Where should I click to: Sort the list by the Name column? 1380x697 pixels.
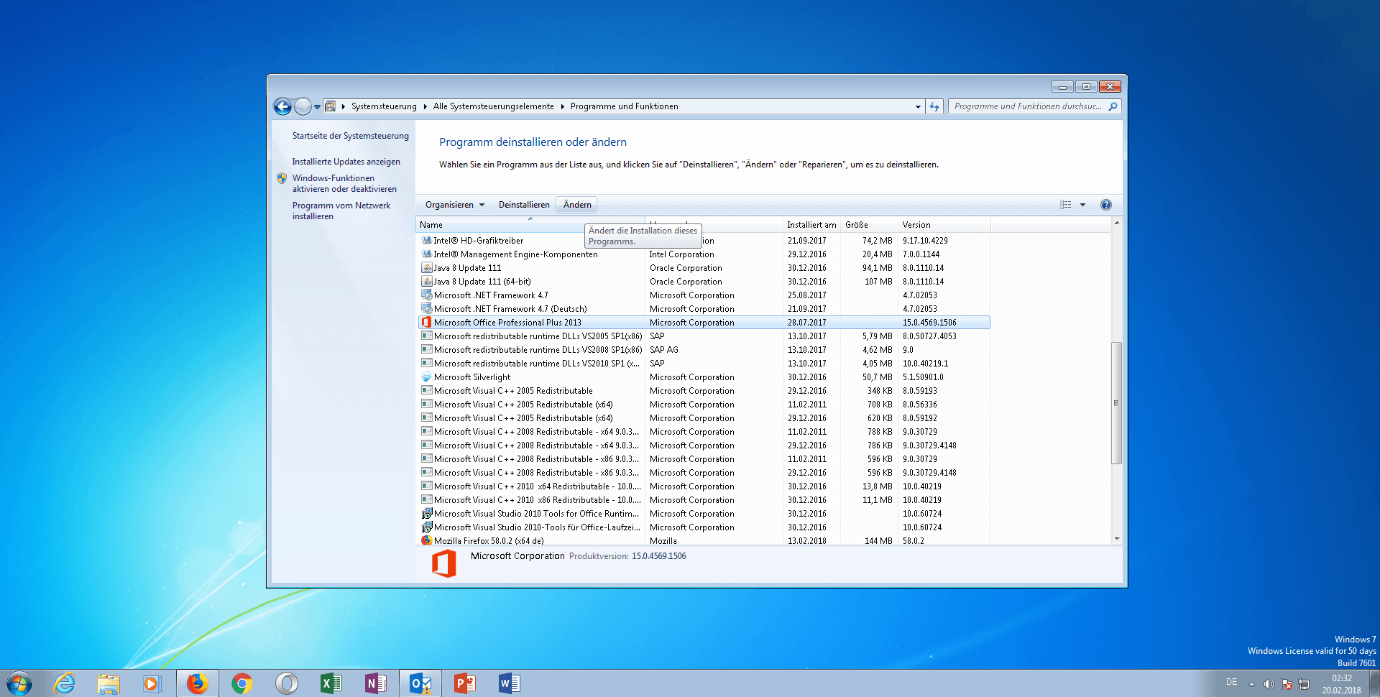530,224
